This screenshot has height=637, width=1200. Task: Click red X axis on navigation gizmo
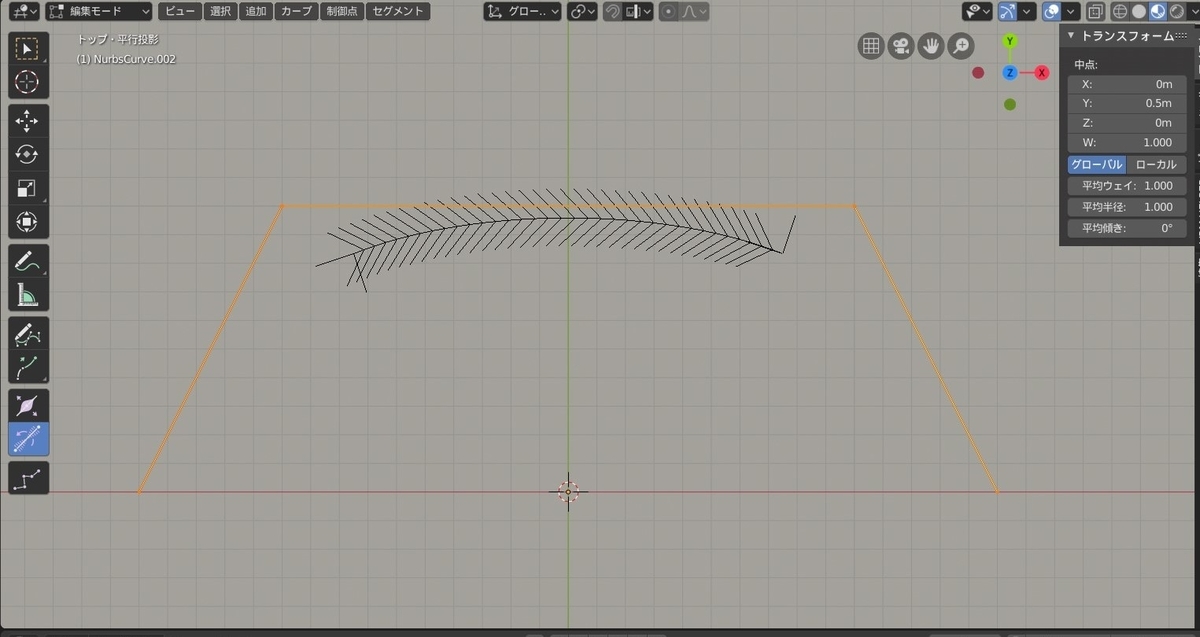tap(1042, 73)
